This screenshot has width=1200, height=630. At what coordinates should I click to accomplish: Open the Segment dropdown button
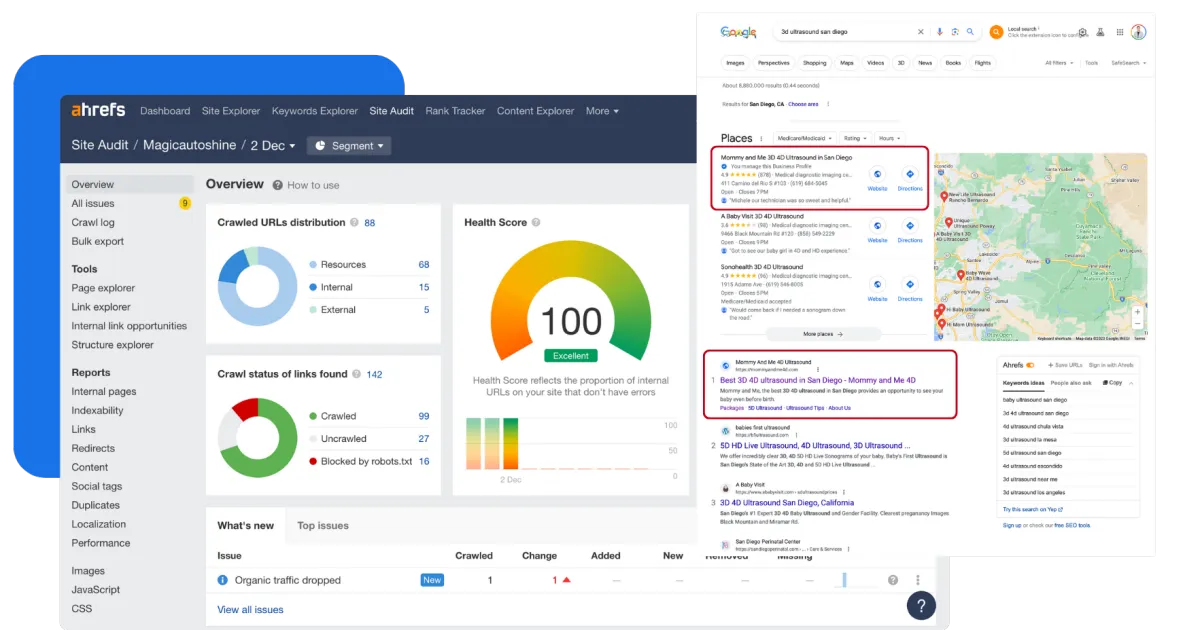coord(349,146)
